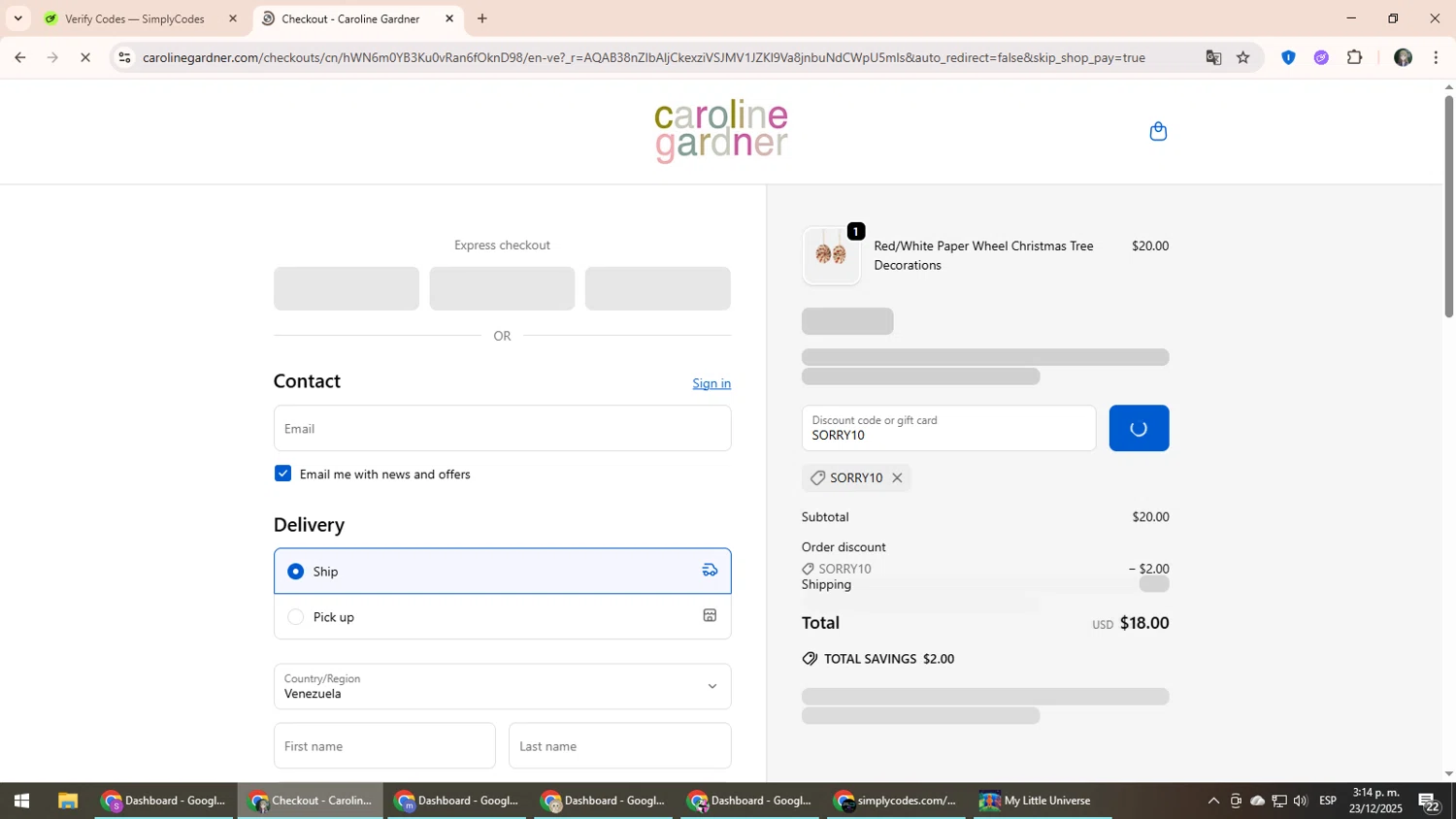Open the notifications center icon

coord(1429,802)
